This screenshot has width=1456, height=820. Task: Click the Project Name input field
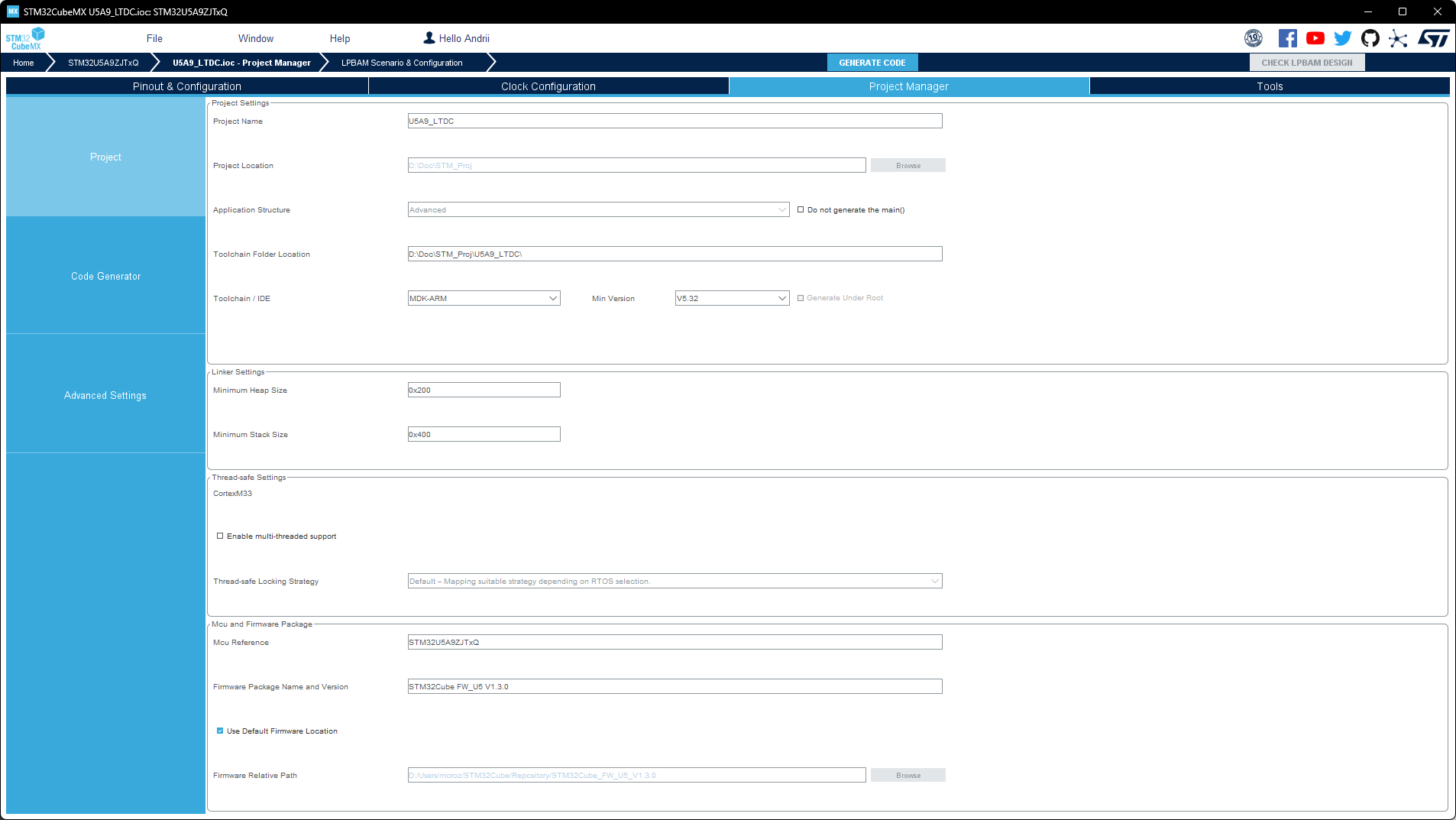click(x=675, y=121)
